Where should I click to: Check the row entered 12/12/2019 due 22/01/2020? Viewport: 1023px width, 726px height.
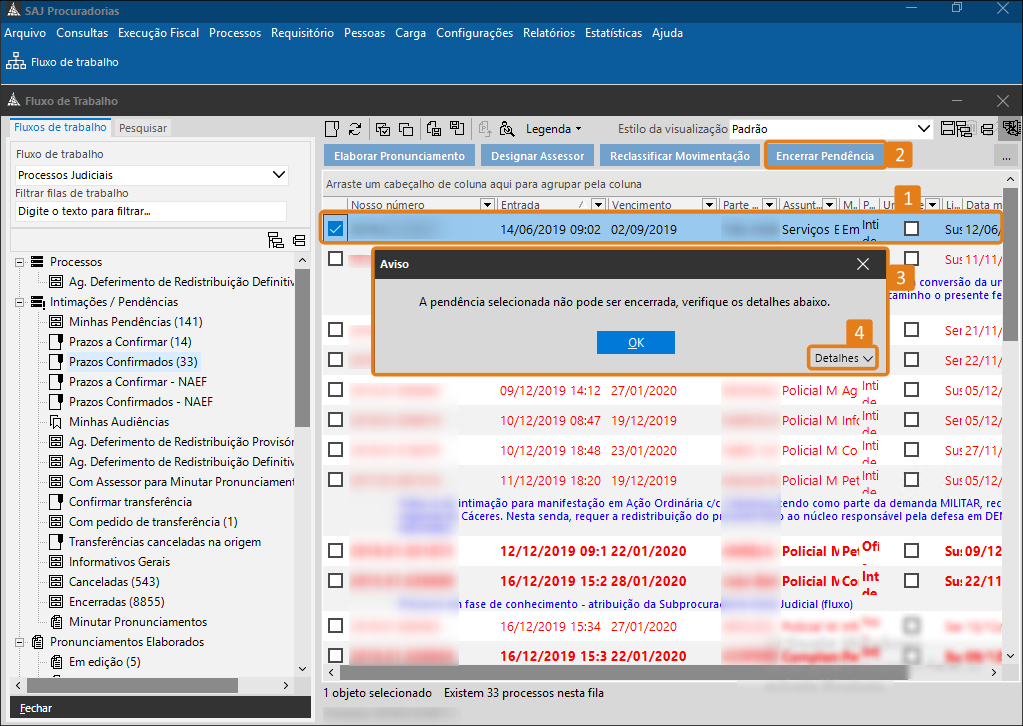pyautogui.click(x=335, y=551)
